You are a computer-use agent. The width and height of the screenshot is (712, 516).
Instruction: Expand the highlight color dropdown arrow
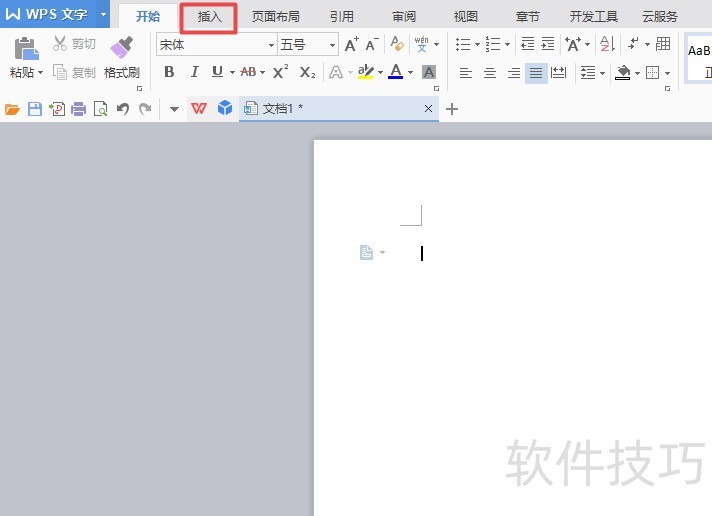381,72
